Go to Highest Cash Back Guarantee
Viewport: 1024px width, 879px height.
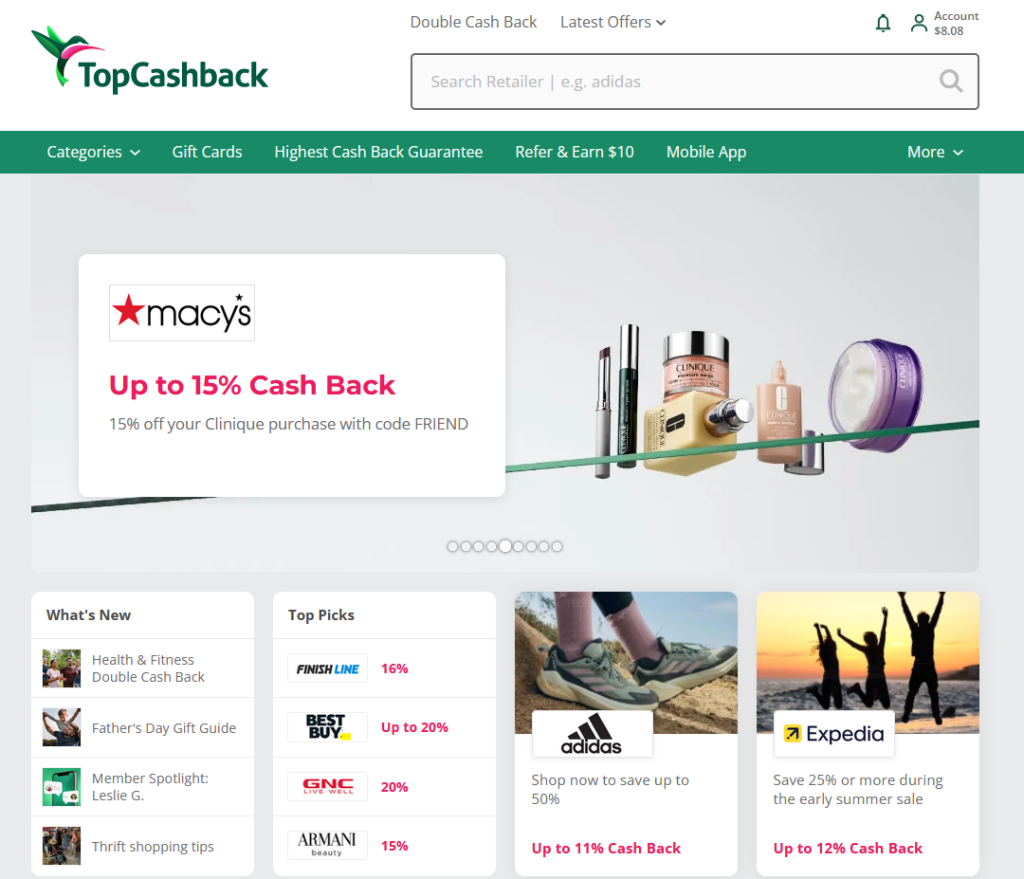(x=378, y=152)
